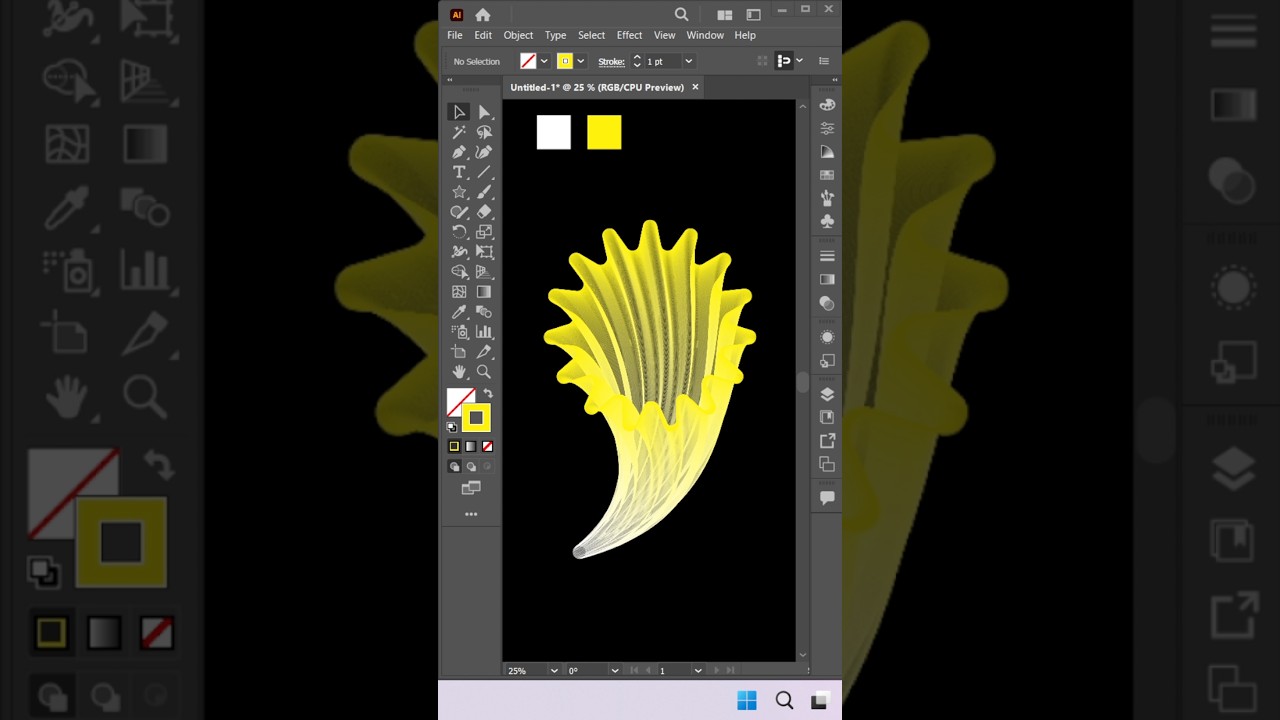
Task: Select the Hand tool
Action: tap(459, 372)
